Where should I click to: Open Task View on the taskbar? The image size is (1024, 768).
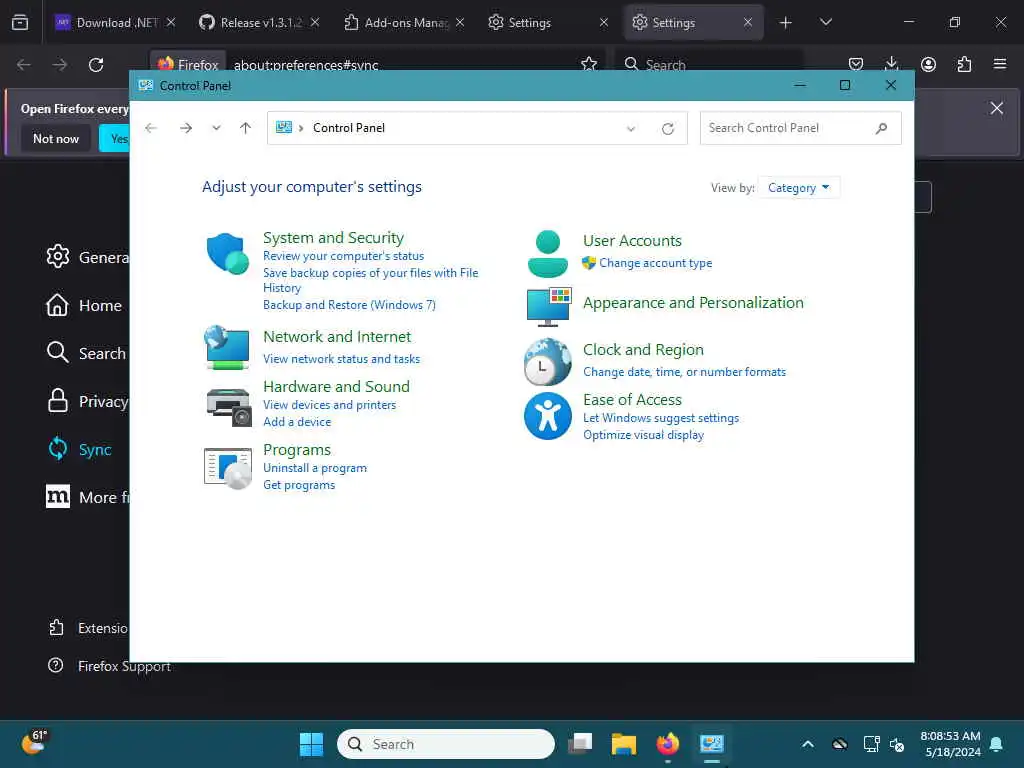[x=580, y=744]
